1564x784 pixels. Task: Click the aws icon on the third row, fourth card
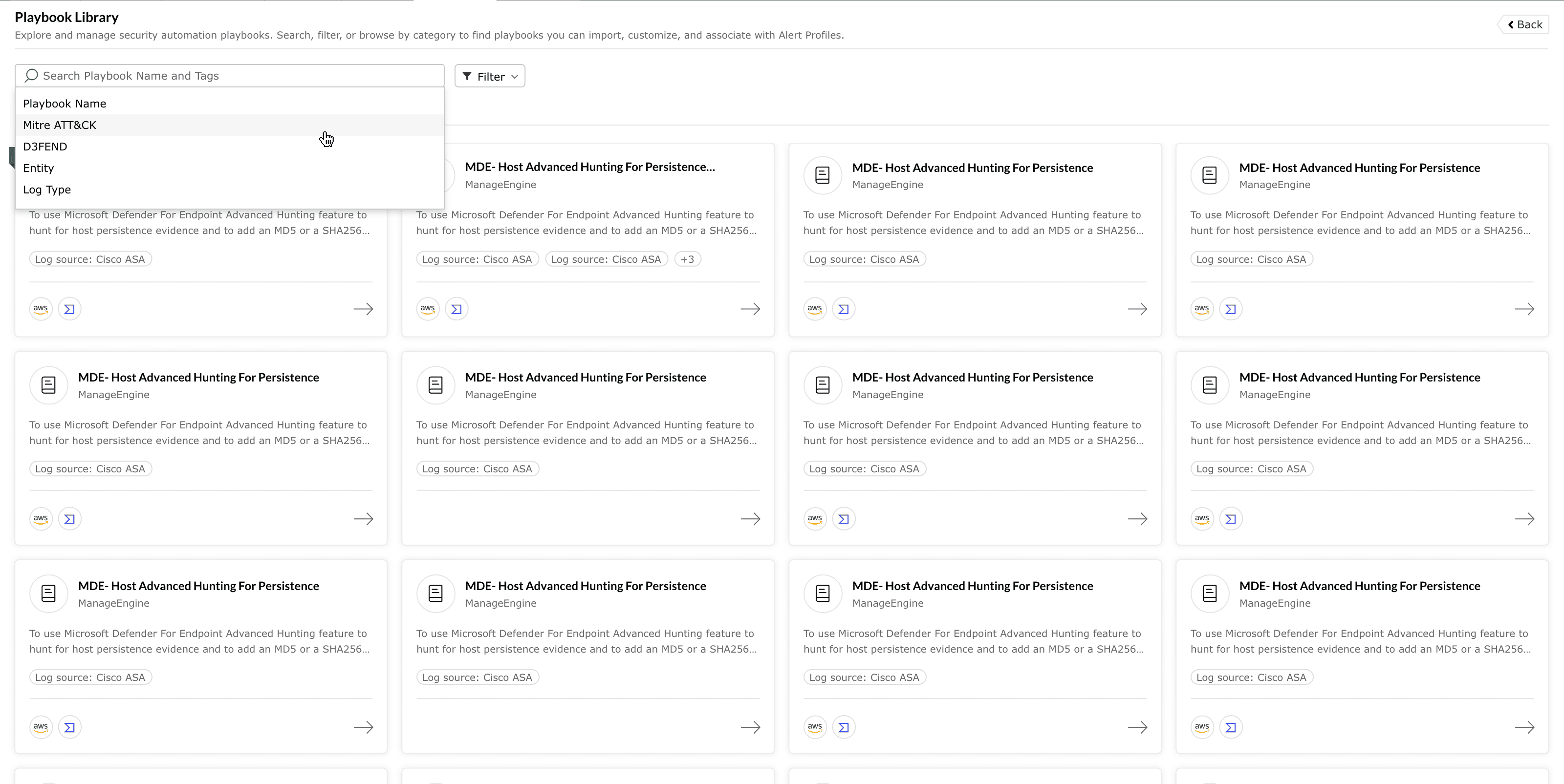[1202, 727]
